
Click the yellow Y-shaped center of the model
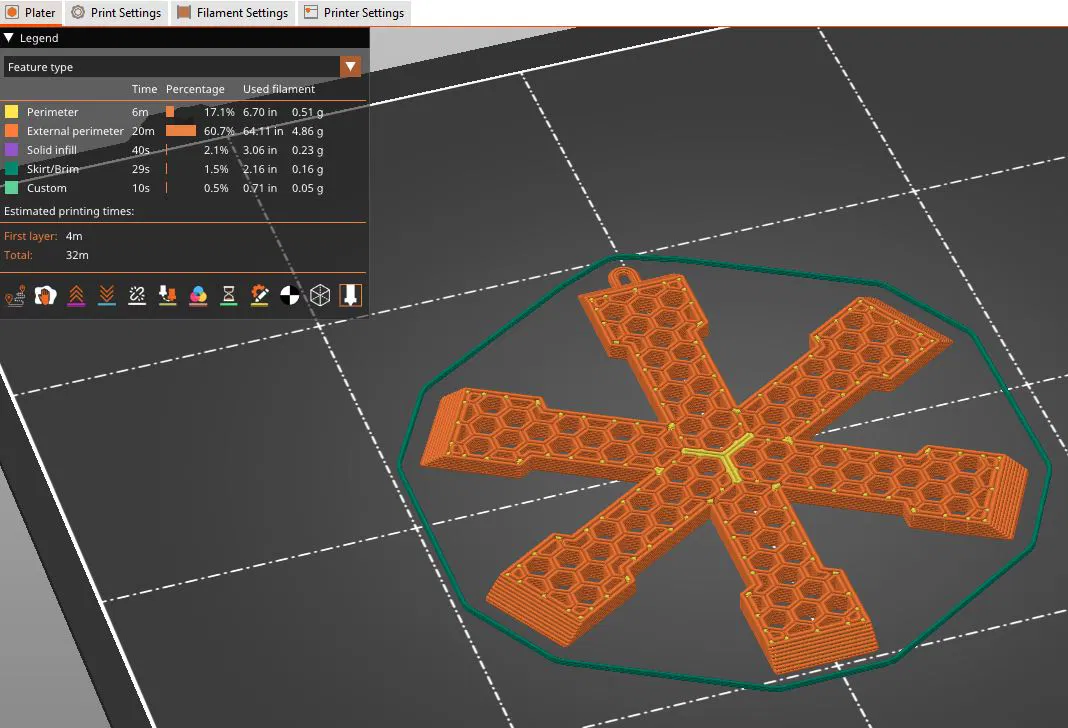[x=723, y=456]
